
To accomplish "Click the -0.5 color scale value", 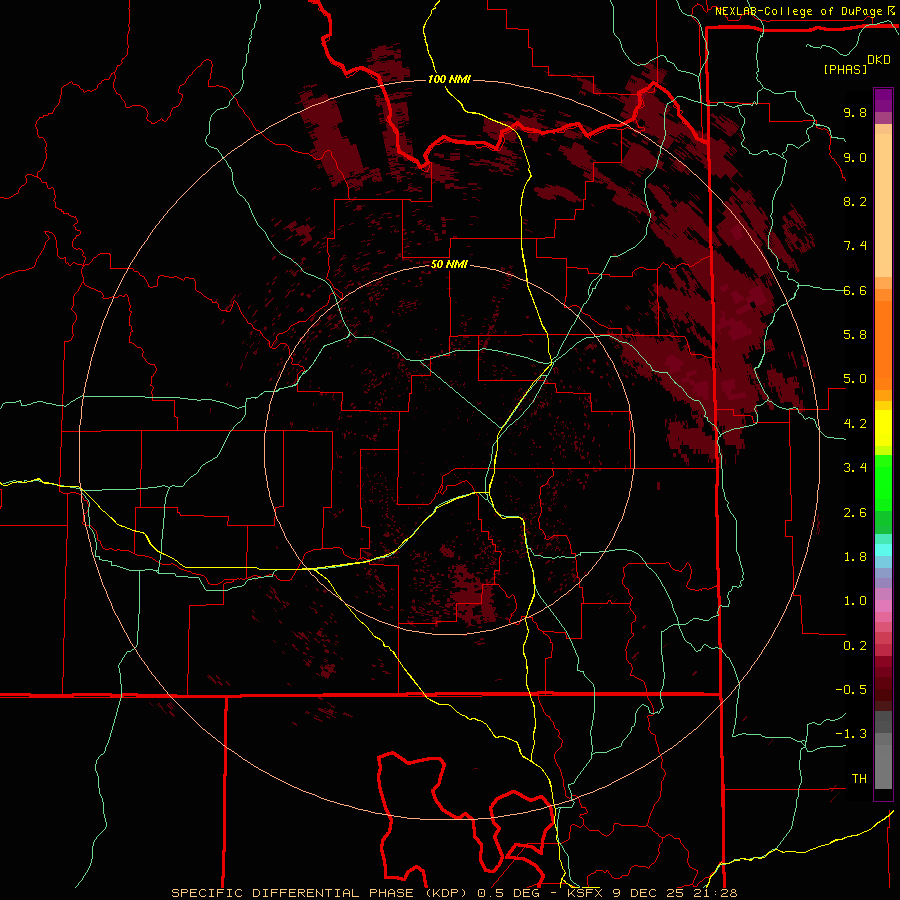I will (x=851, y=690).
